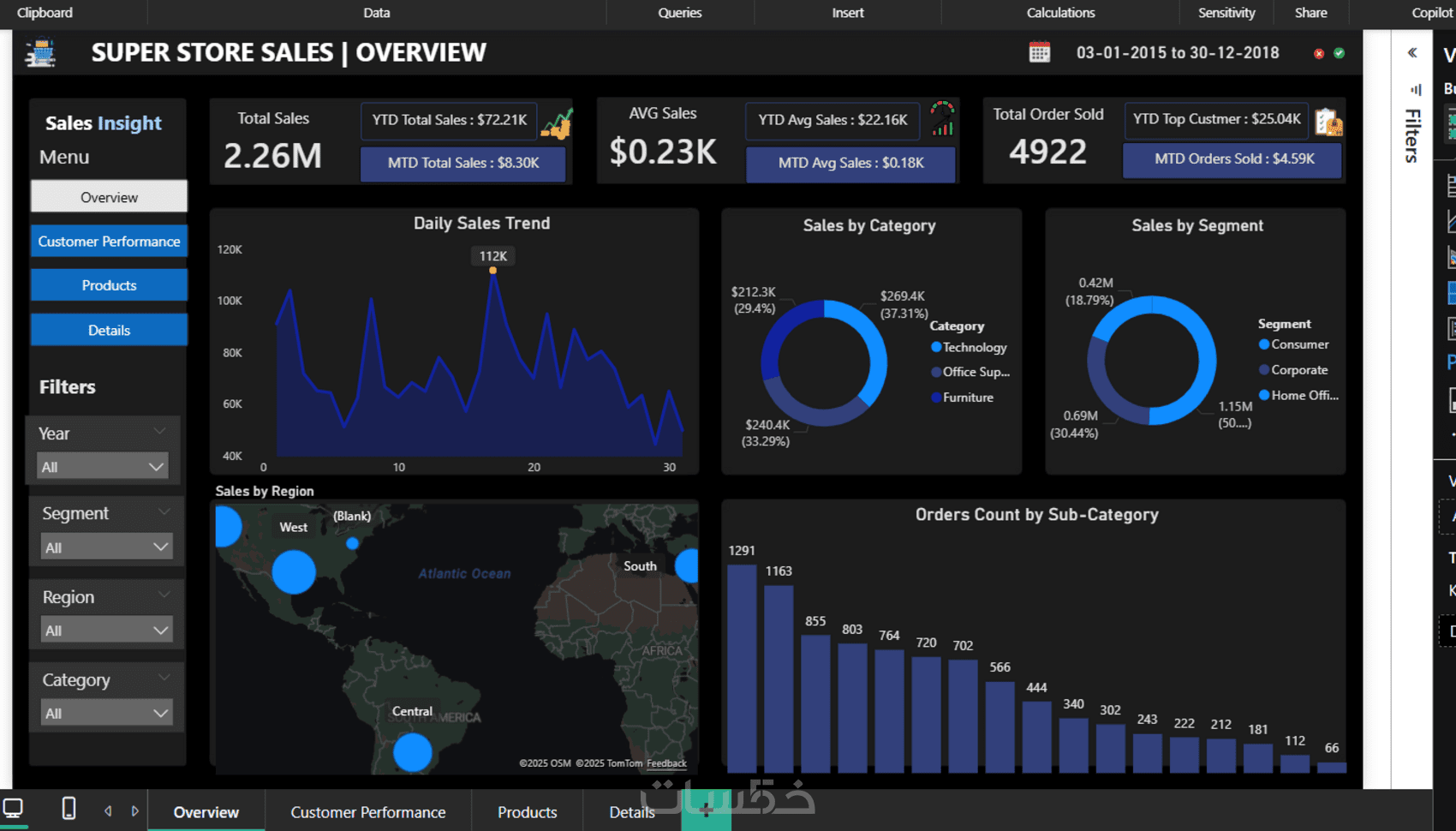Collapse the Region slicer header chevron
This screenshot has height=831, width=1456.
point(164,595)
